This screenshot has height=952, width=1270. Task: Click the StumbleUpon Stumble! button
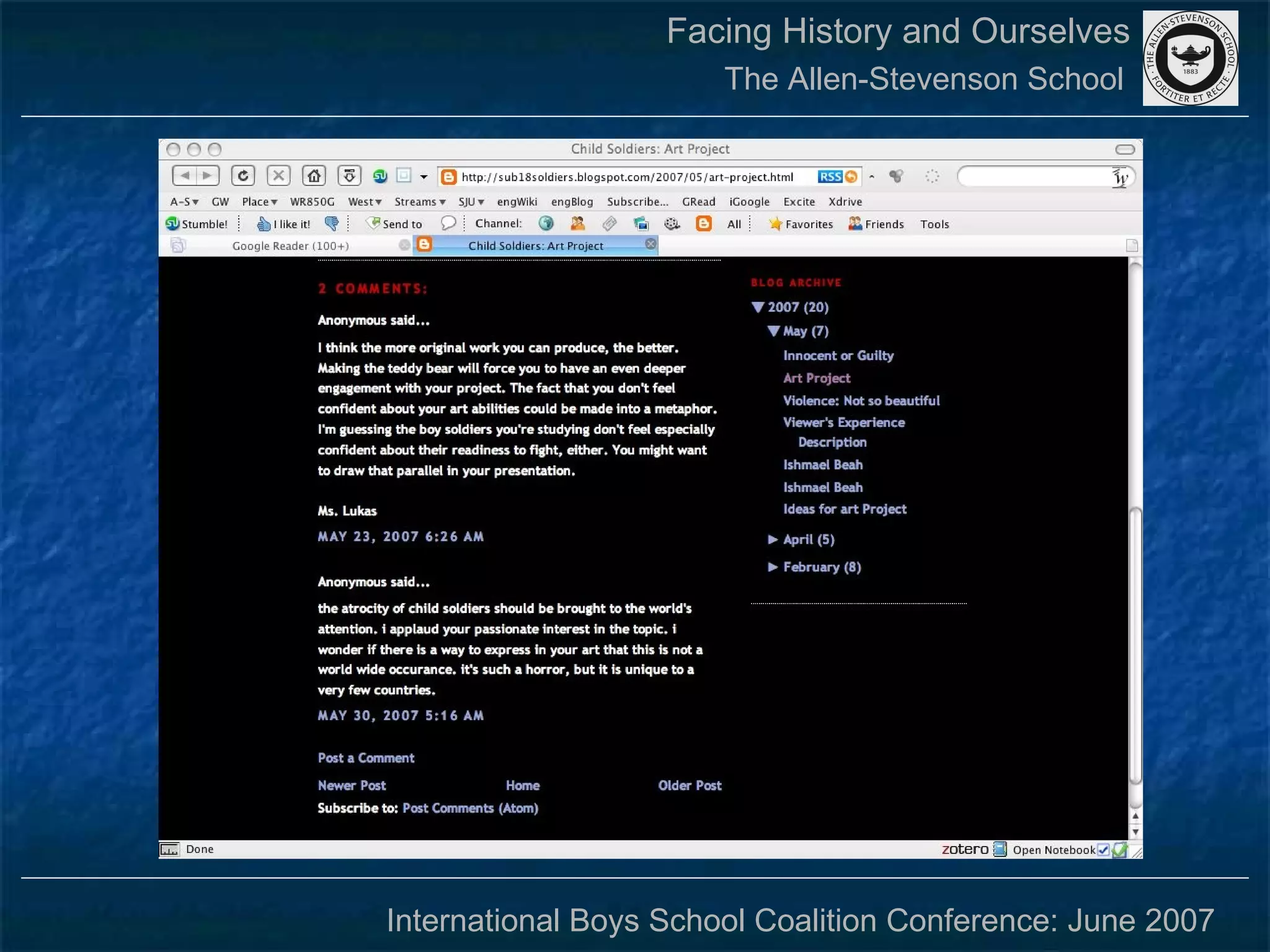pos(197,224)
